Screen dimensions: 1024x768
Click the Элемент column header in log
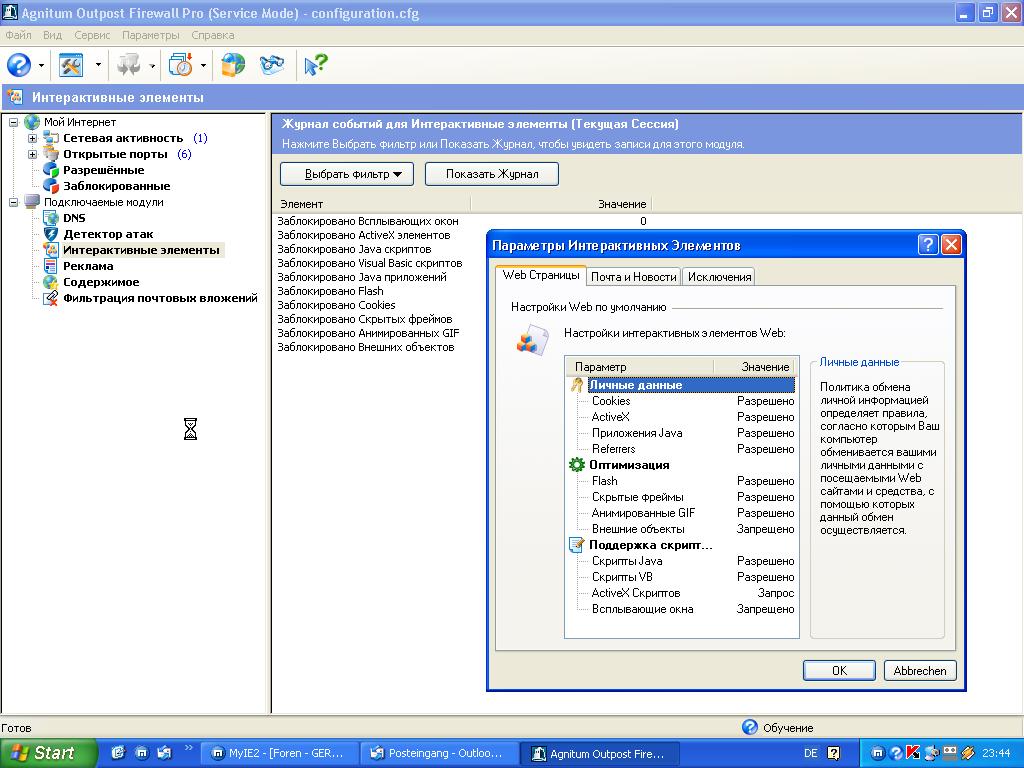(x=371, y=204)
